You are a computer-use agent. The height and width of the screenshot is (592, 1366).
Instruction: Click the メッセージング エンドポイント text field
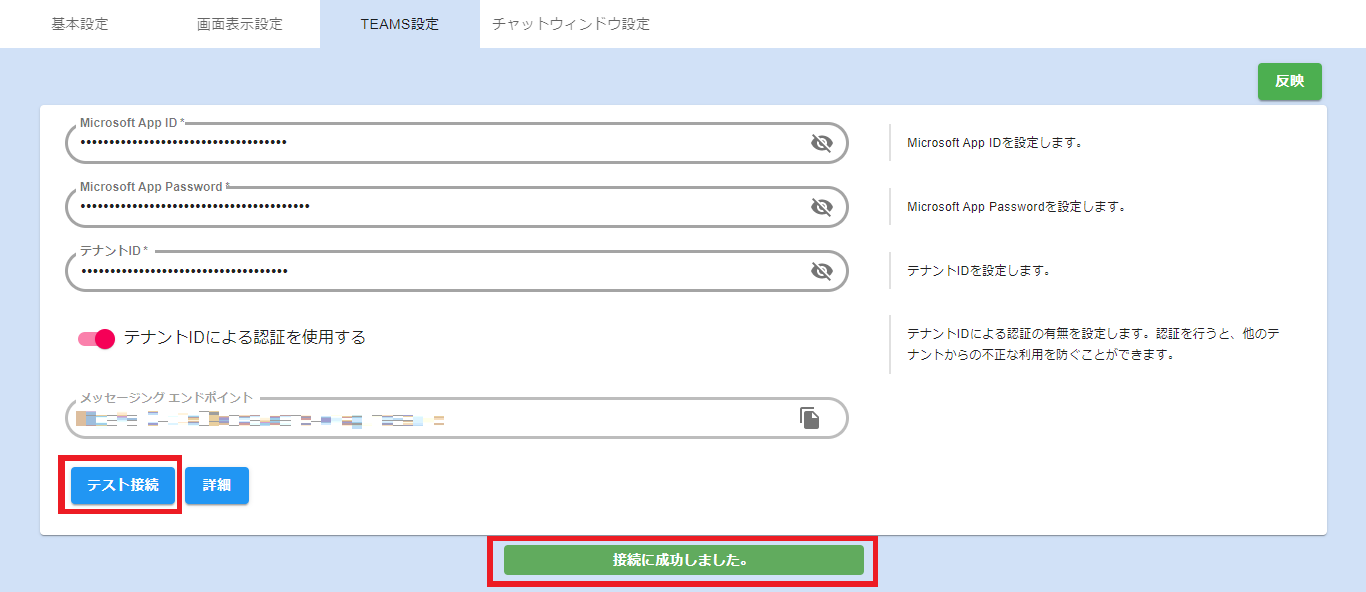[x=430, y=418]
